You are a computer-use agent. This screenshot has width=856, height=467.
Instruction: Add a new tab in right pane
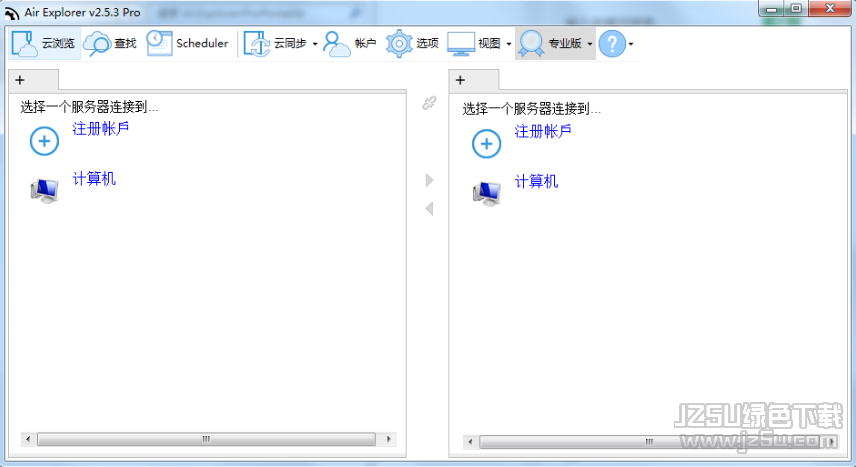click(x=460, y=80)
